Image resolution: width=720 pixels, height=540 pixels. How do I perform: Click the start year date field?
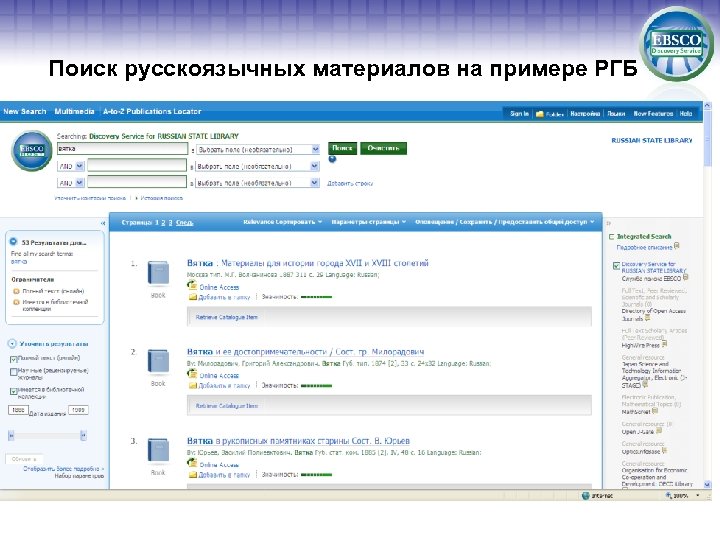18,410
